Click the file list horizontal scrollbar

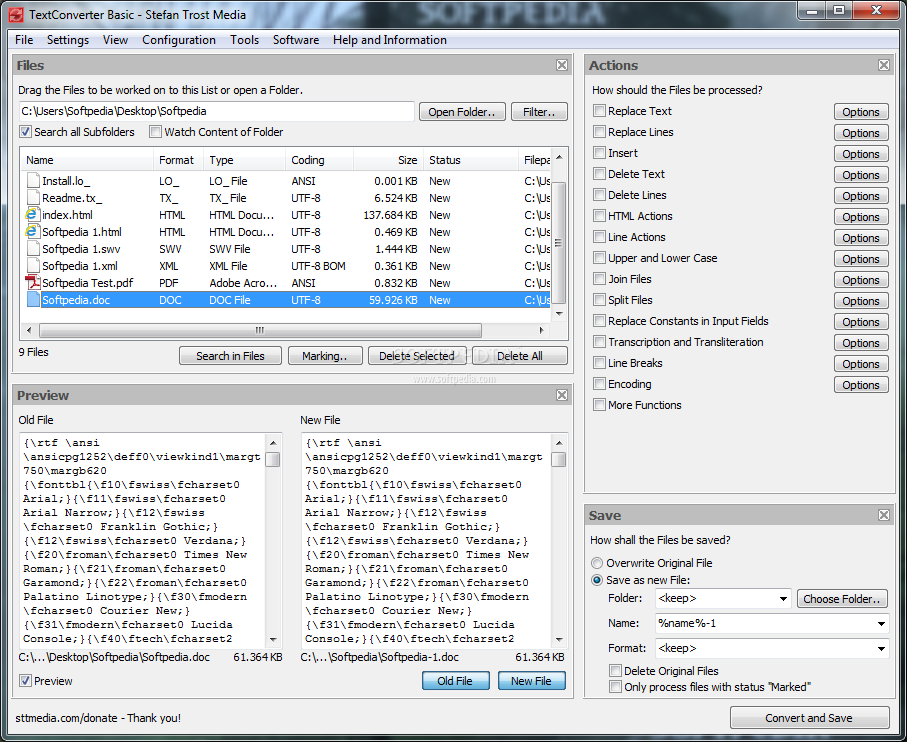tap(260, 330)
